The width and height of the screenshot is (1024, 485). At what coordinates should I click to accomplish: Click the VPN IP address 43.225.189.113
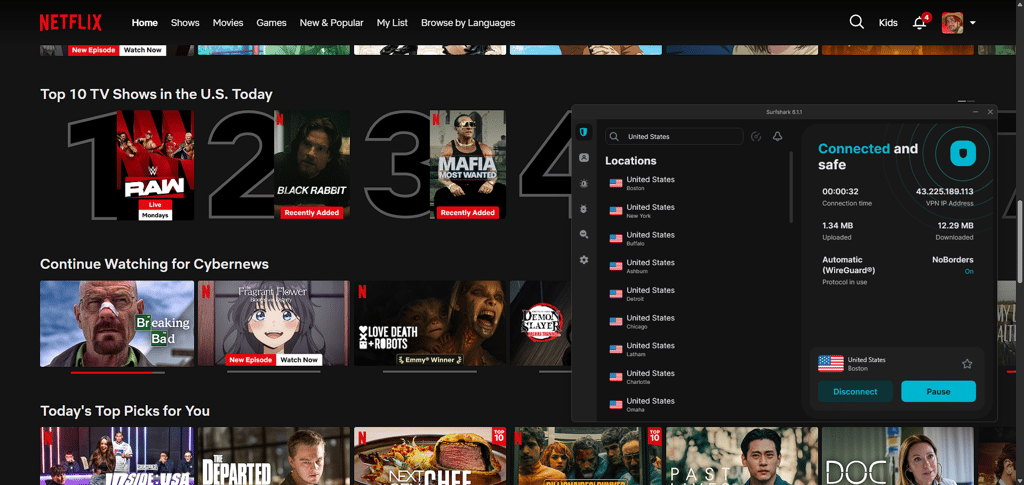coord(944,191)
